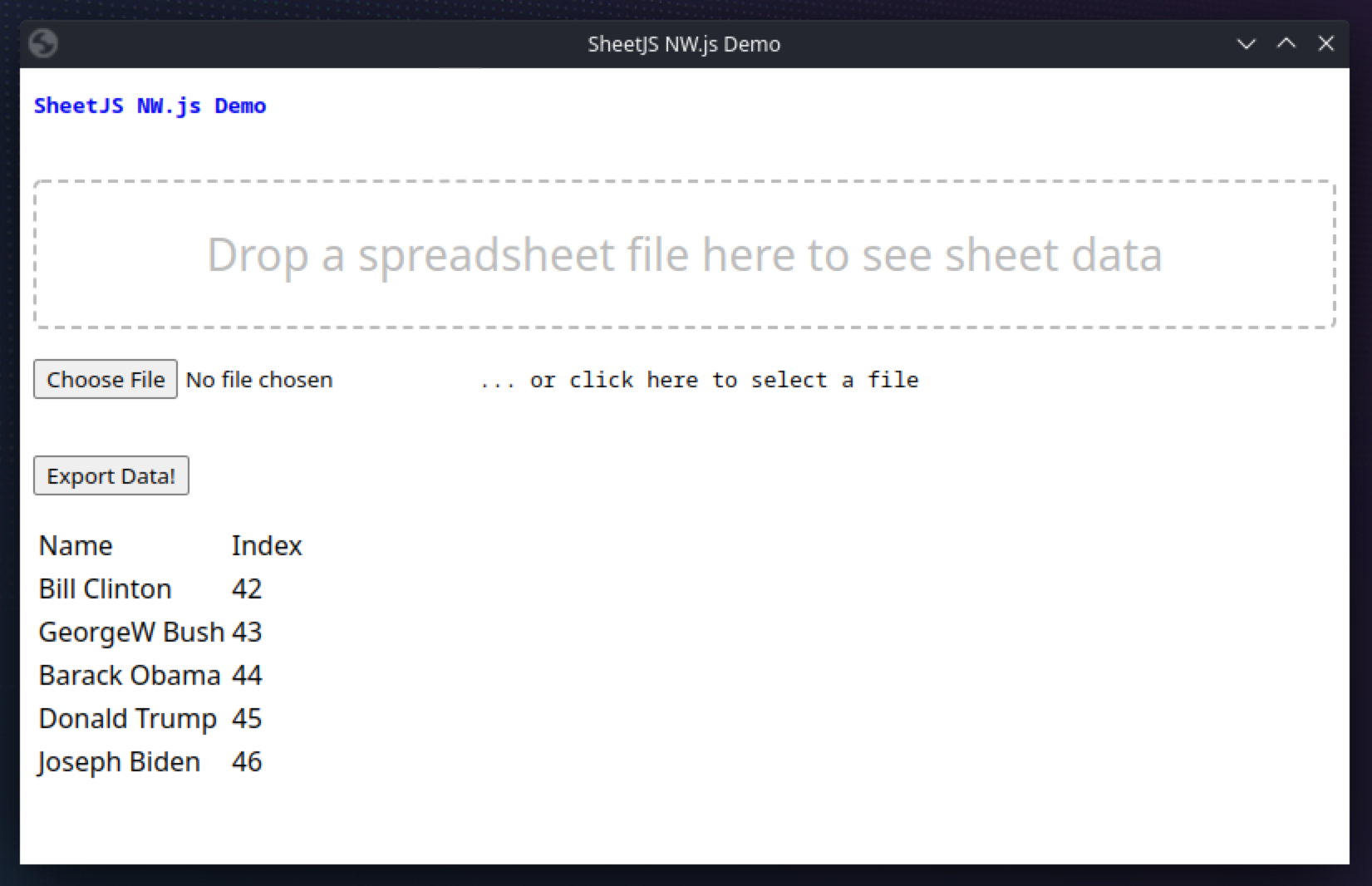This screenshot has height=886, width=1372.
Task: Click inside the spreadsheet drop zone
Action: pyautogui.click(x=685, y=253)
